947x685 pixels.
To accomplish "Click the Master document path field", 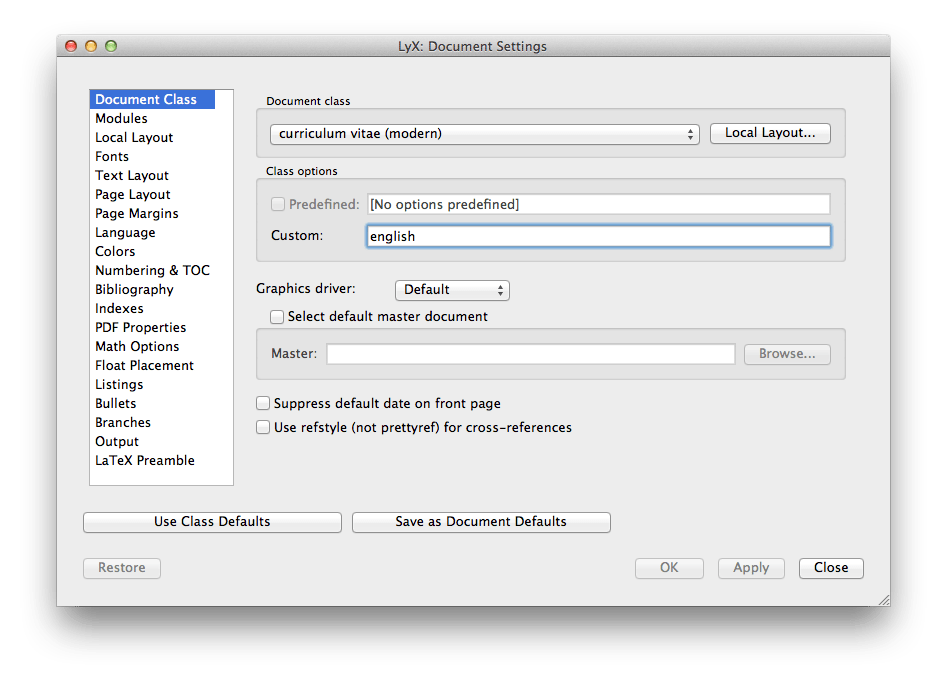I will click(531, 354).
